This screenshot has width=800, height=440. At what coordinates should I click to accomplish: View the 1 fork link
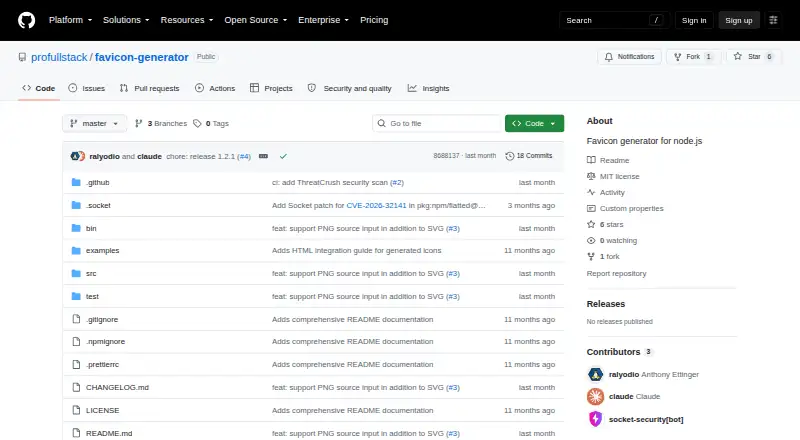[x=604, y=257]
